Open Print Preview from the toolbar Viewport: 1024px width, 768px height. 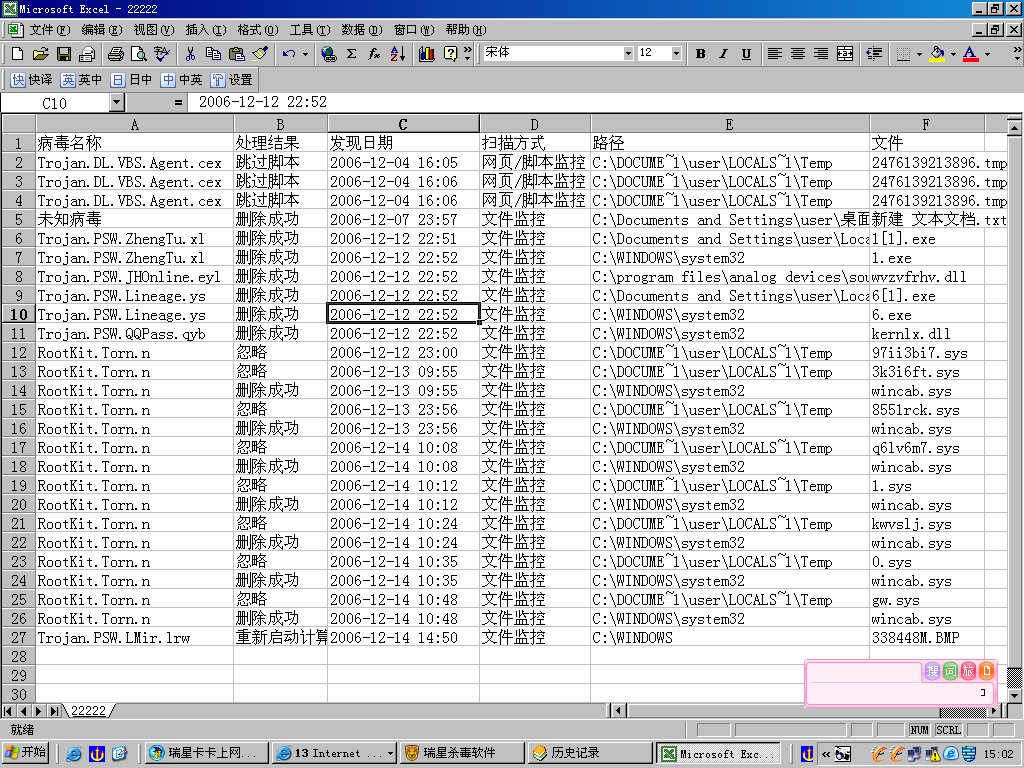point(139,54)
